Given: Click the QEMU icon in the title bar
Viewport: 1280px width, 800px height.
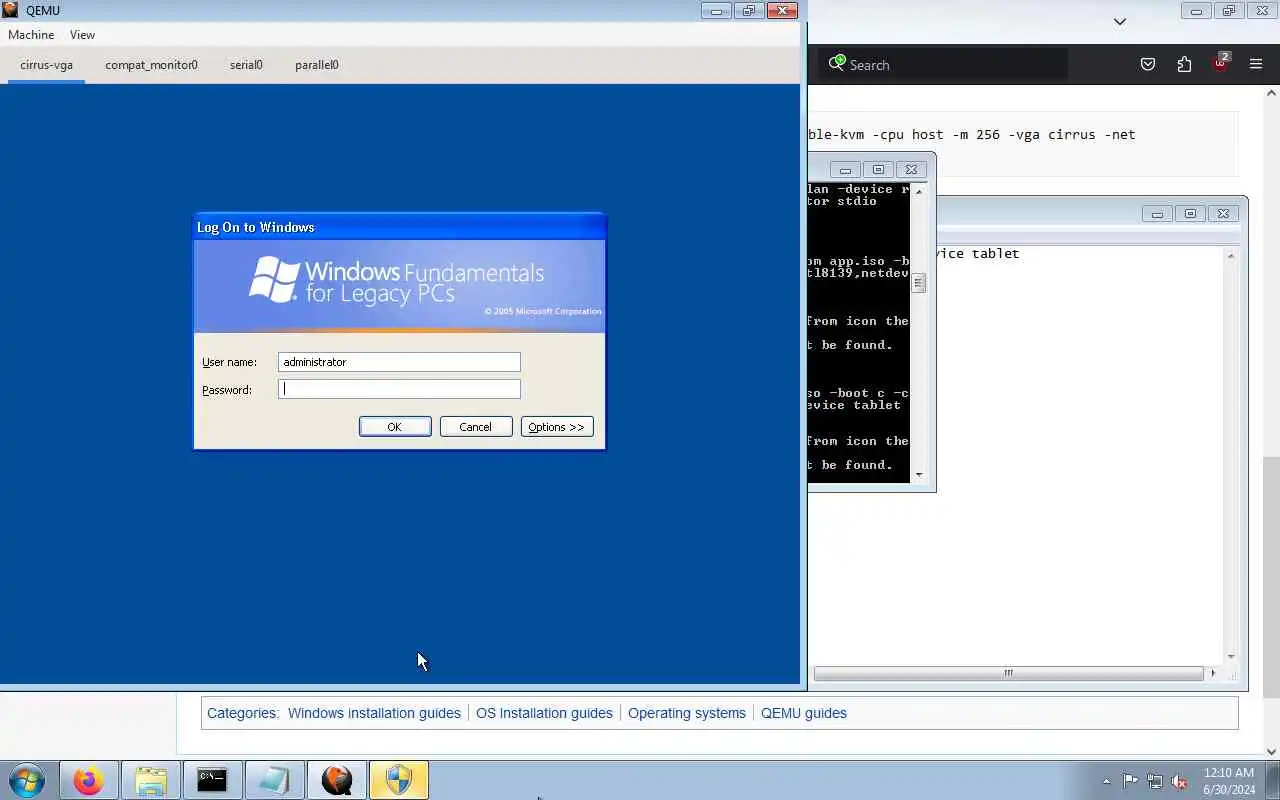Looking at the screenshot, I should [10, 10].
